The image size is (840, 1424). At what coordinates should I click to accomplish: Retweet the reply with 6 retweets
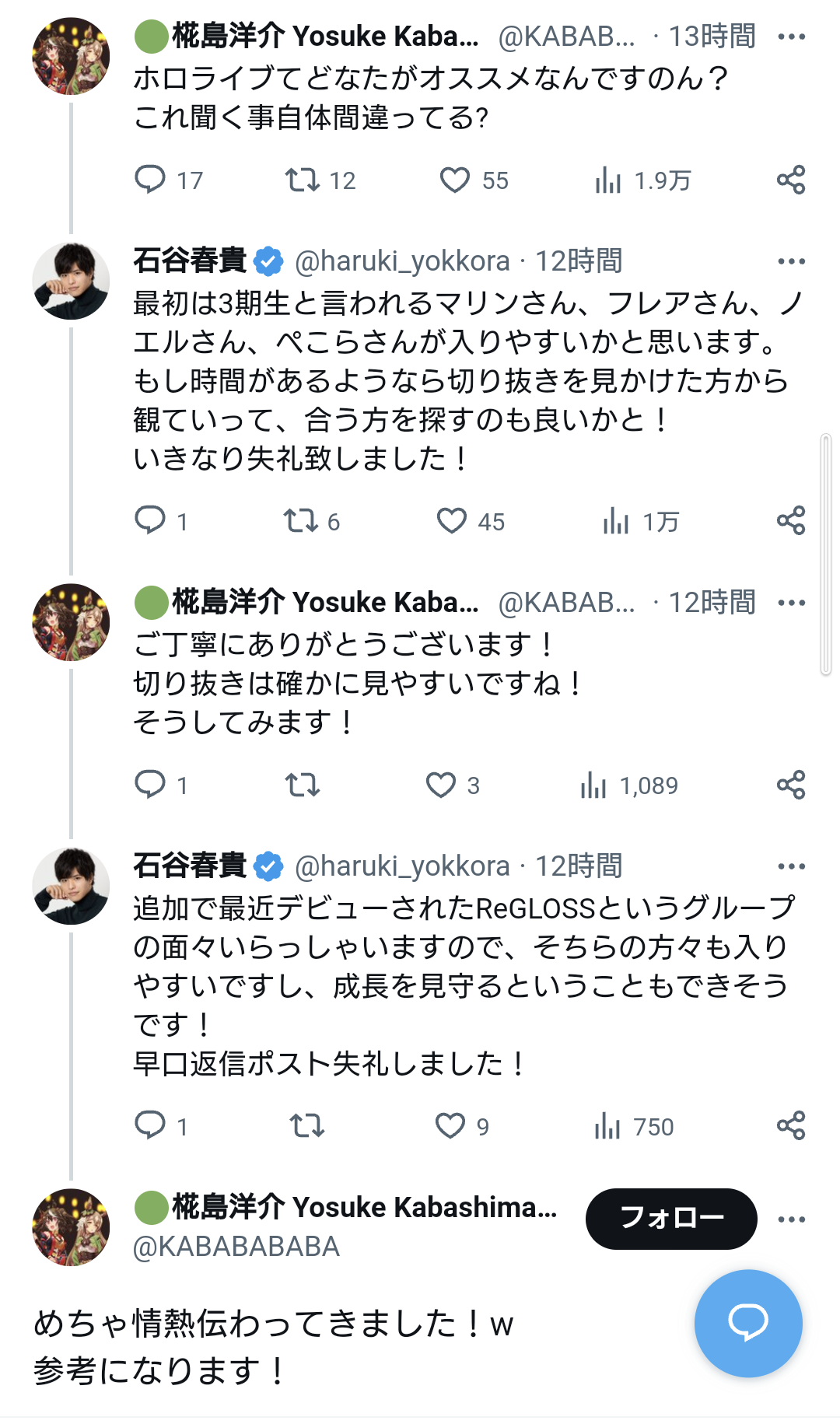point(301,520)
